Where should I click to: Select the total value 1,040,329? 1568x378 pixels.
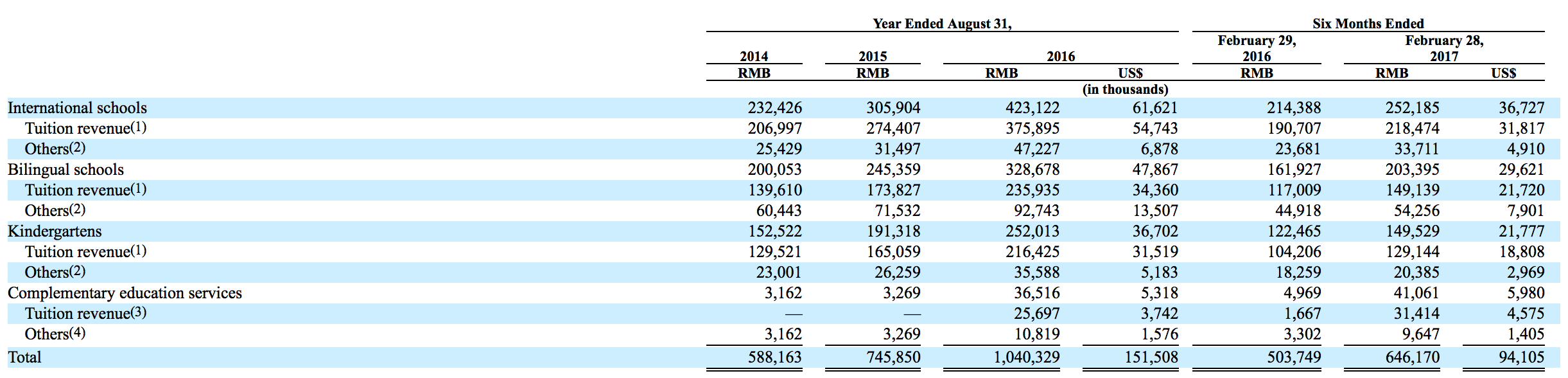tap(1027, 357)
